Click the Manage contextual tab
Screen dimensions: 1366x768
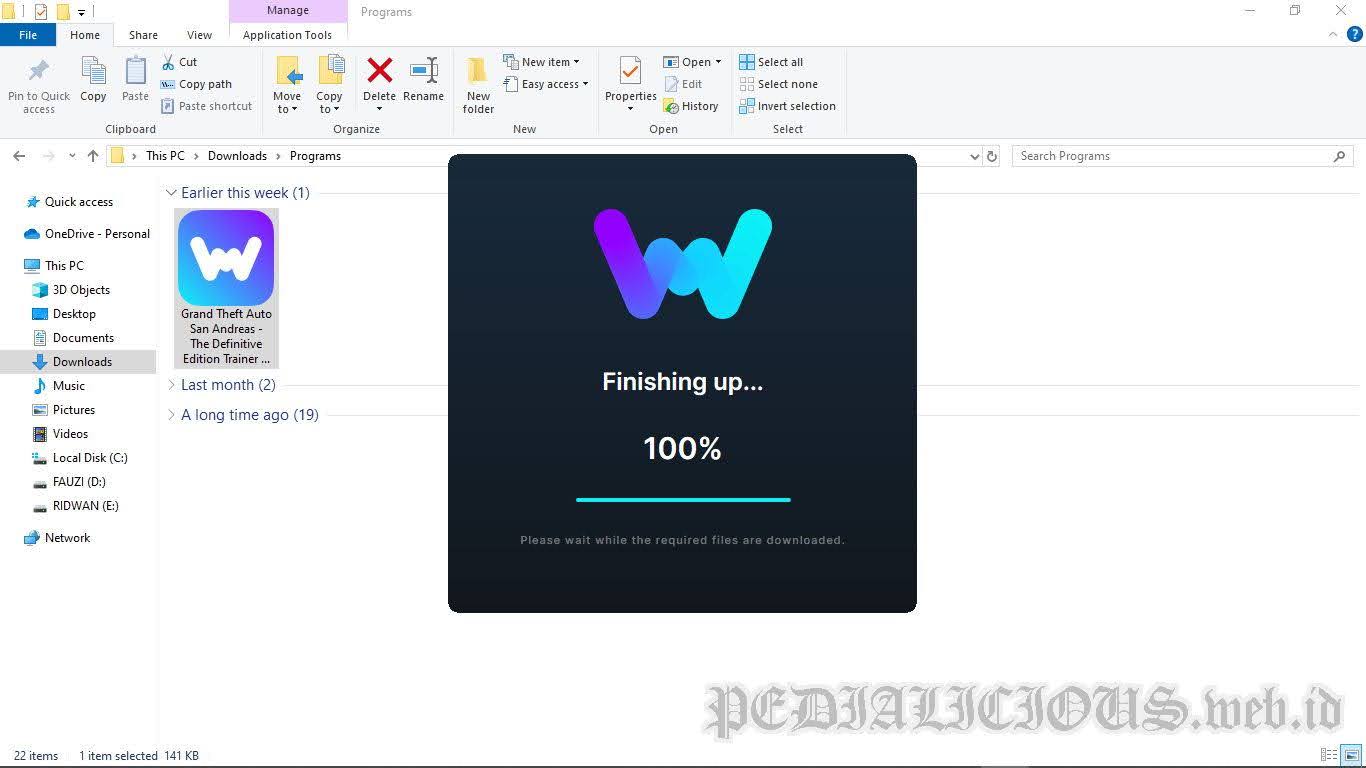tap(288, 10)
